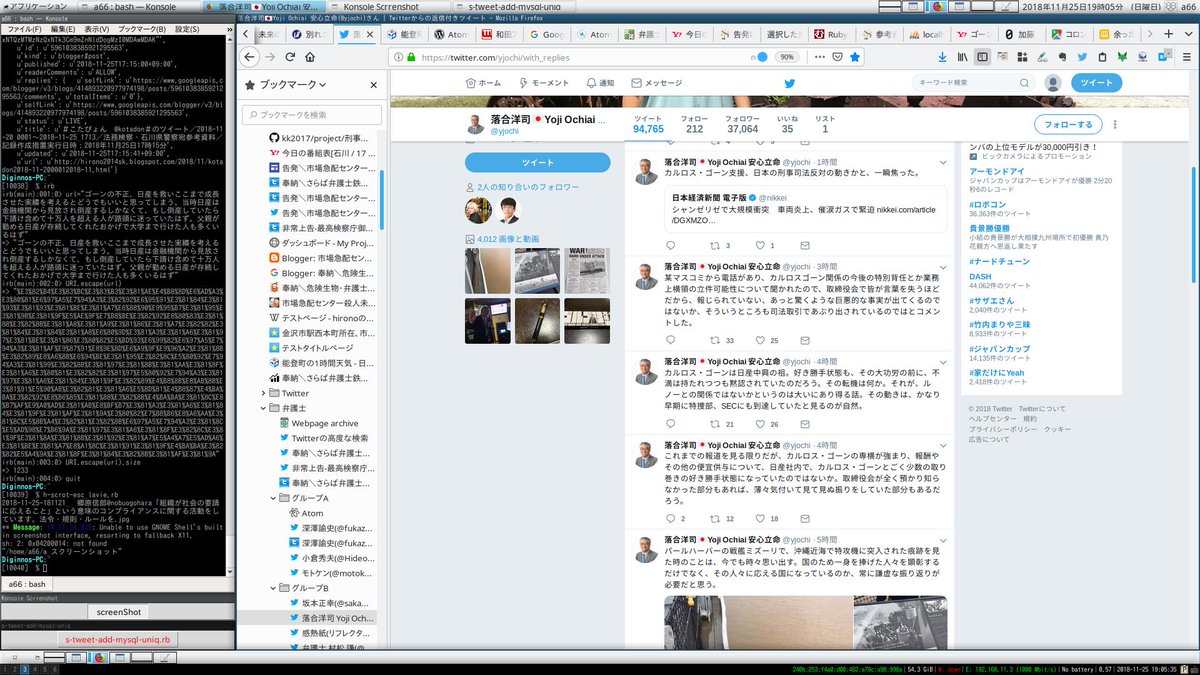Open Twitter messages link
Viewport: 1200px width, 675px height.
656,83
